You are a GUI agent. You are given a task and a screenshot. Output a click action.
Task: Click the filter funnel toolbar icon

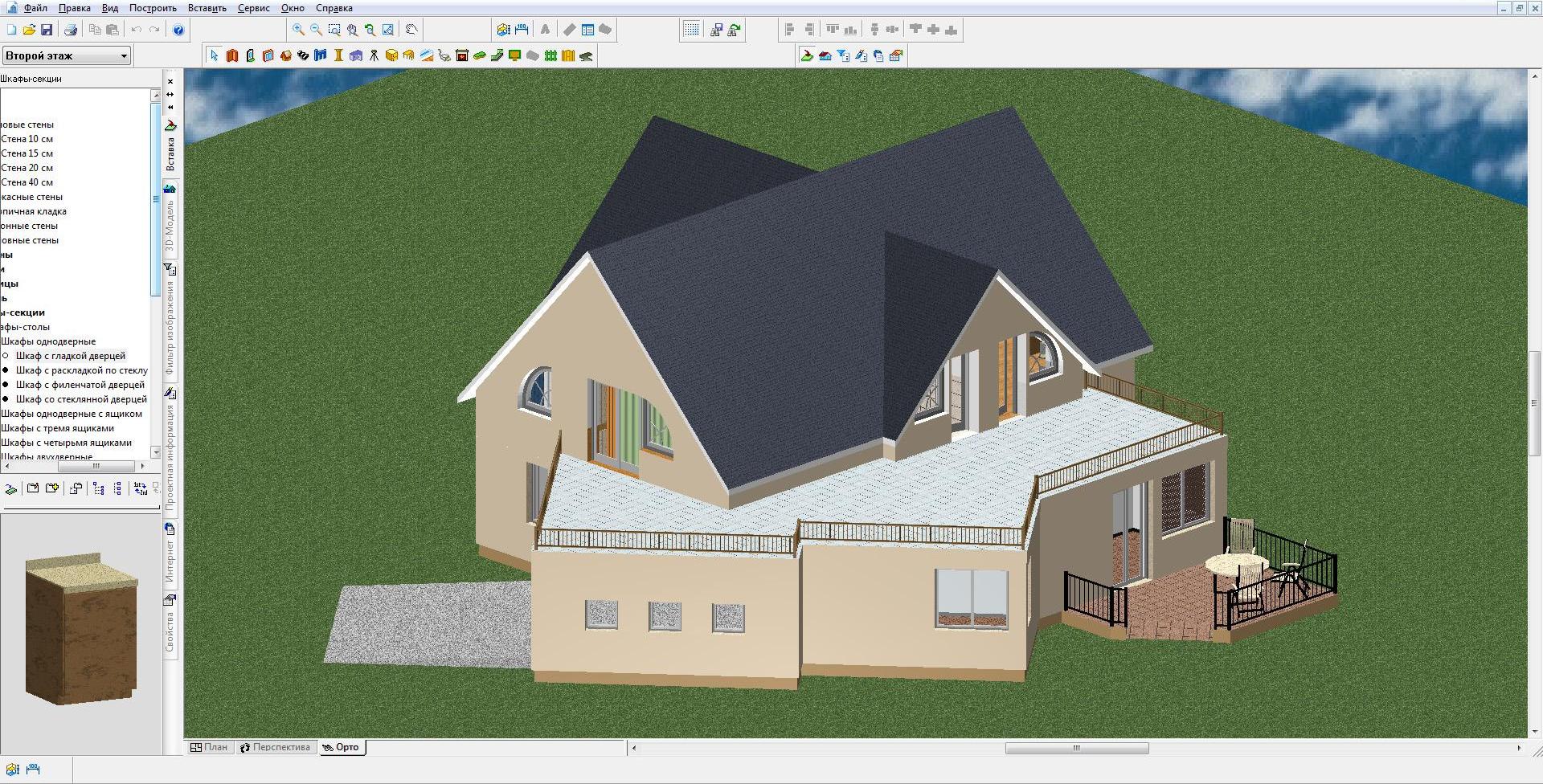coord(843,55)
